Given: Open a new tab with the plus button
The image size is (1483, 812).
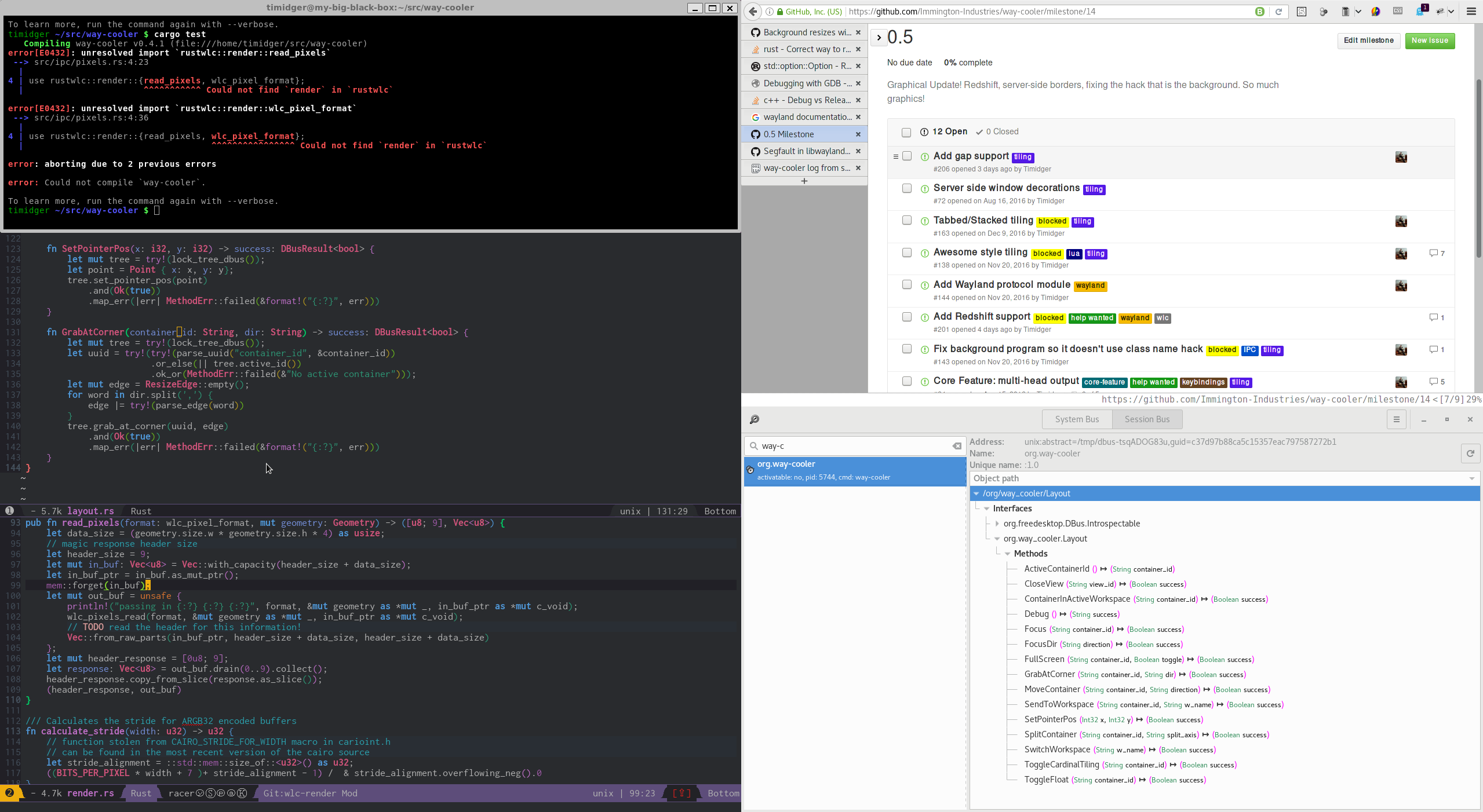Looking at the screenshot, I should [804, 181].
